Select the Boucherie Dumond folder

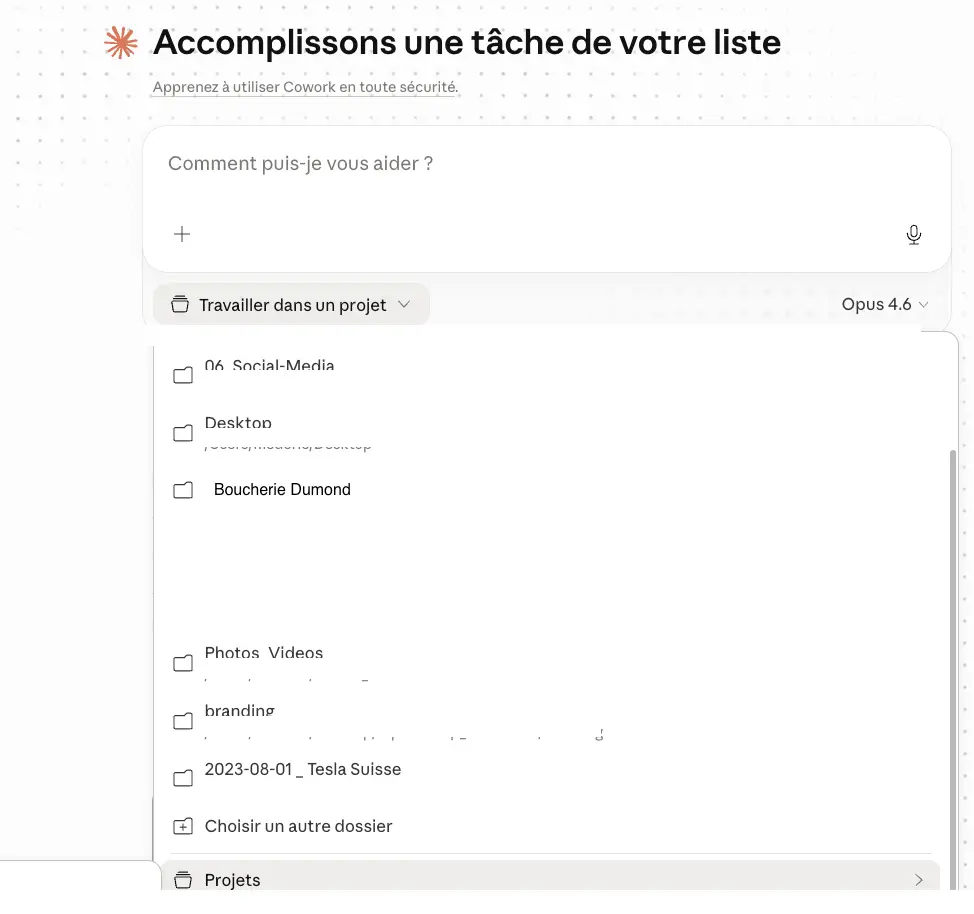coord(282,489)
